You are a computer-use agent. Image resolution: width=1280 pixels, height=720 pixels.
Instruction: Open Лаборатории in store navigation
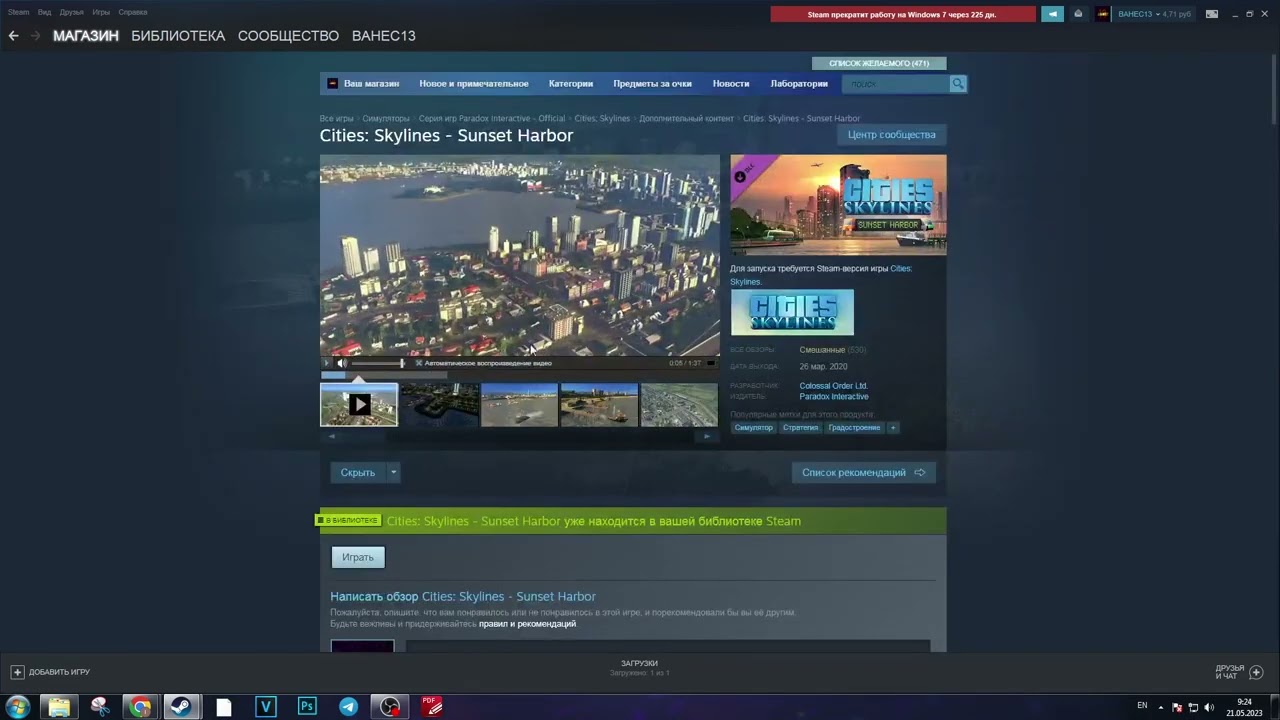coord(799,84)
